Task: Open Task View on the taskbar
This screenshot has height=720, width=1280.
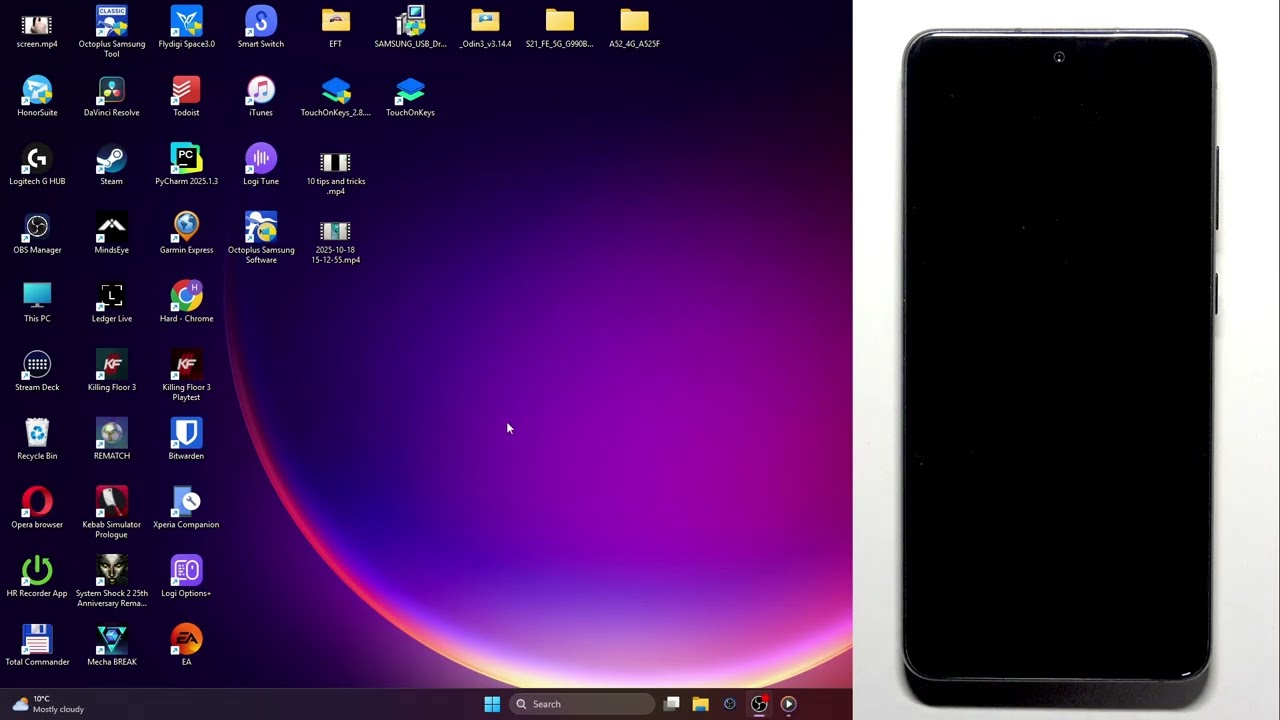Action: tap(672, 704)
